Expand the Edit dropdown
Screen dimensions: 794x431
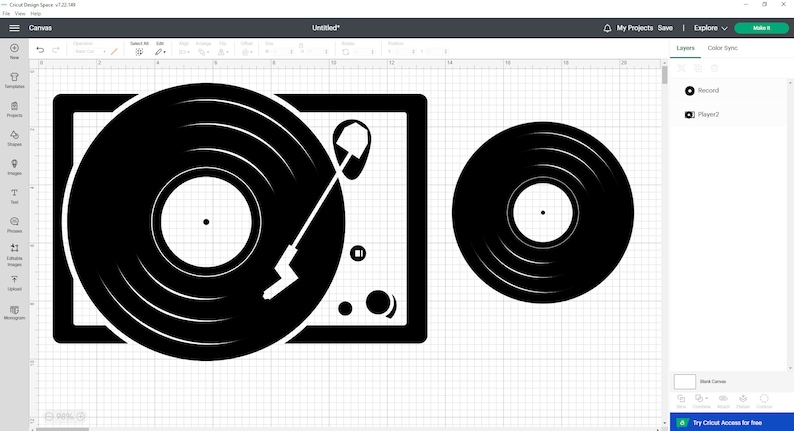(x=161, y=52)
